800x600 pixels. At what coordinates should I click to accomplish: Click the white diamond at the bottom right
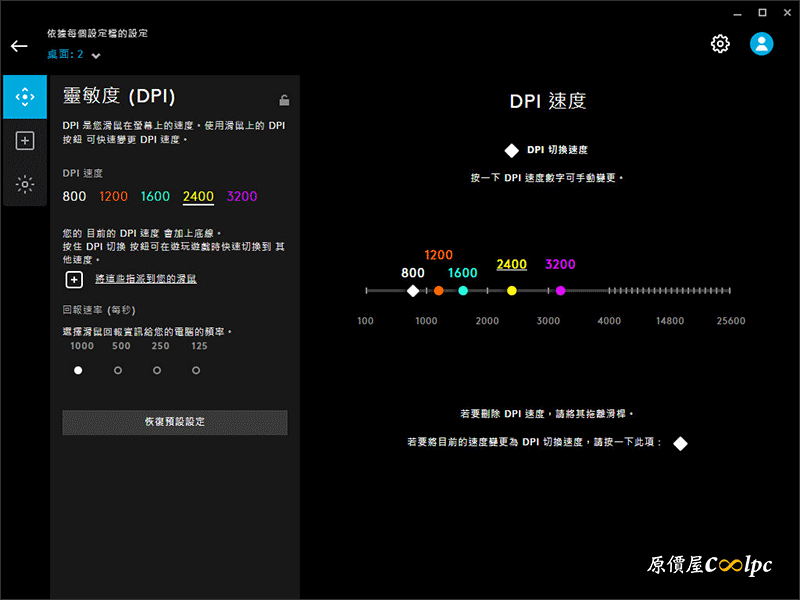(680, 443)
